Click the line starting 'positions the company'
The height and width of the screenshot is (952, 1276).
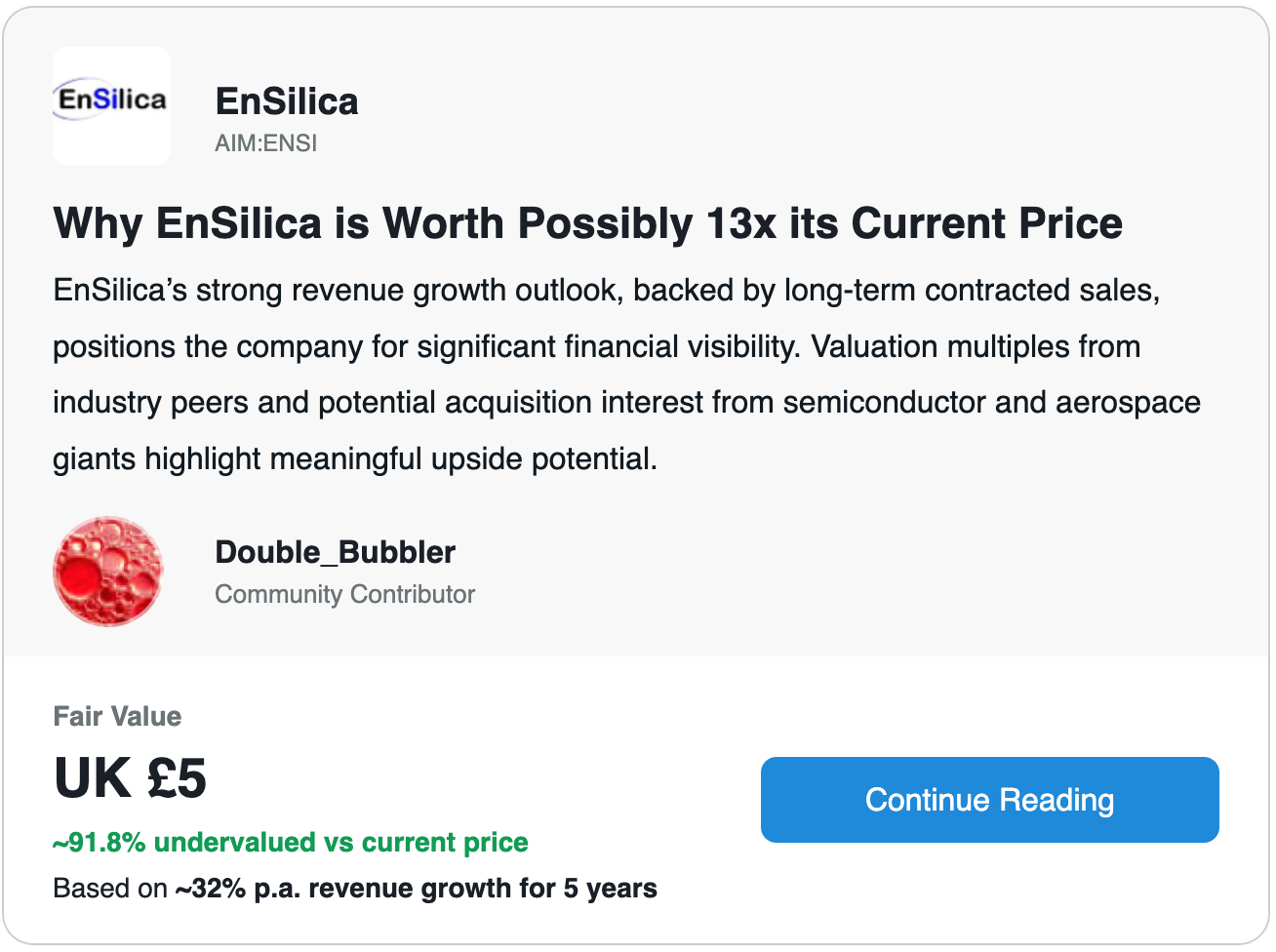(x=596, y=346)
